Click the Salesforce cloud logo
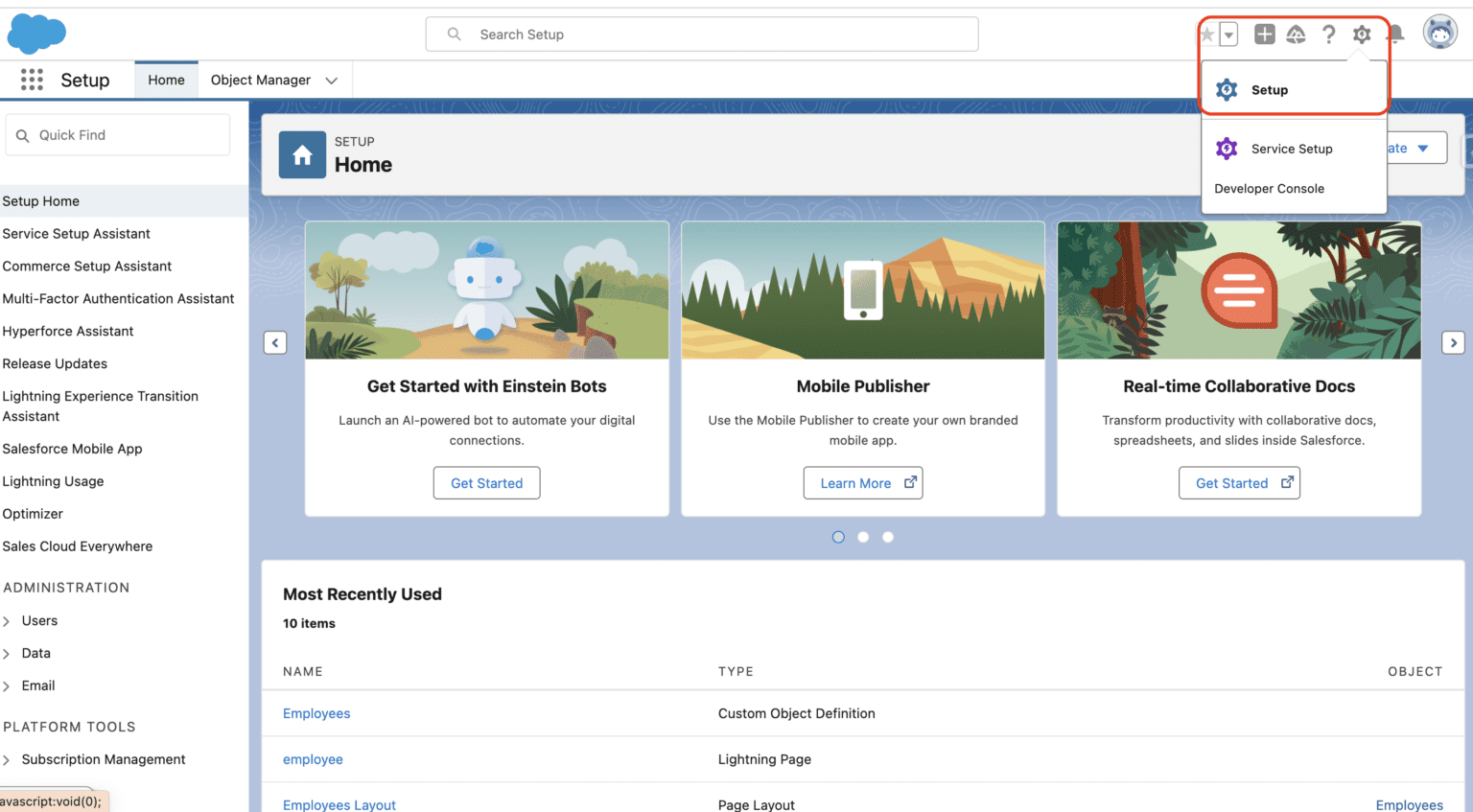 36,34
